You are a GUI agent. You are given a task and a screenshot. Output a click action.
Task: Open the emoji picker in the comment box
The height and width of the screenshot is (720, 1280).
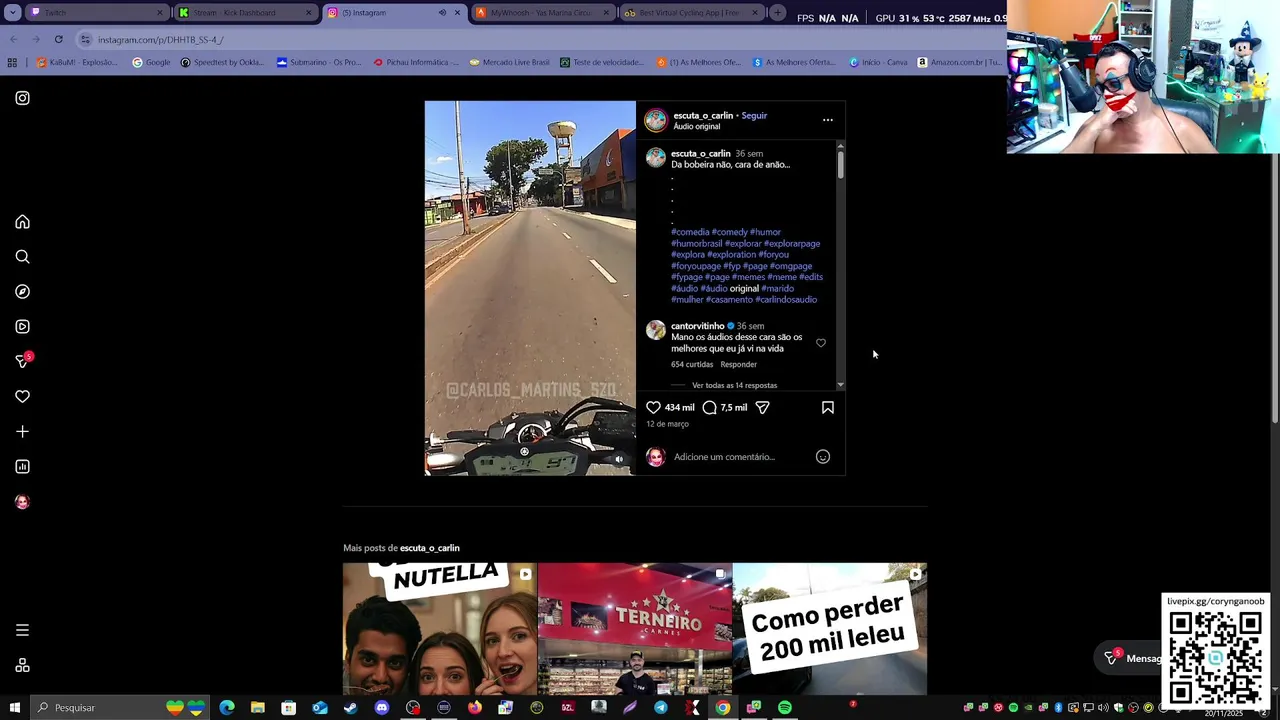823,457
